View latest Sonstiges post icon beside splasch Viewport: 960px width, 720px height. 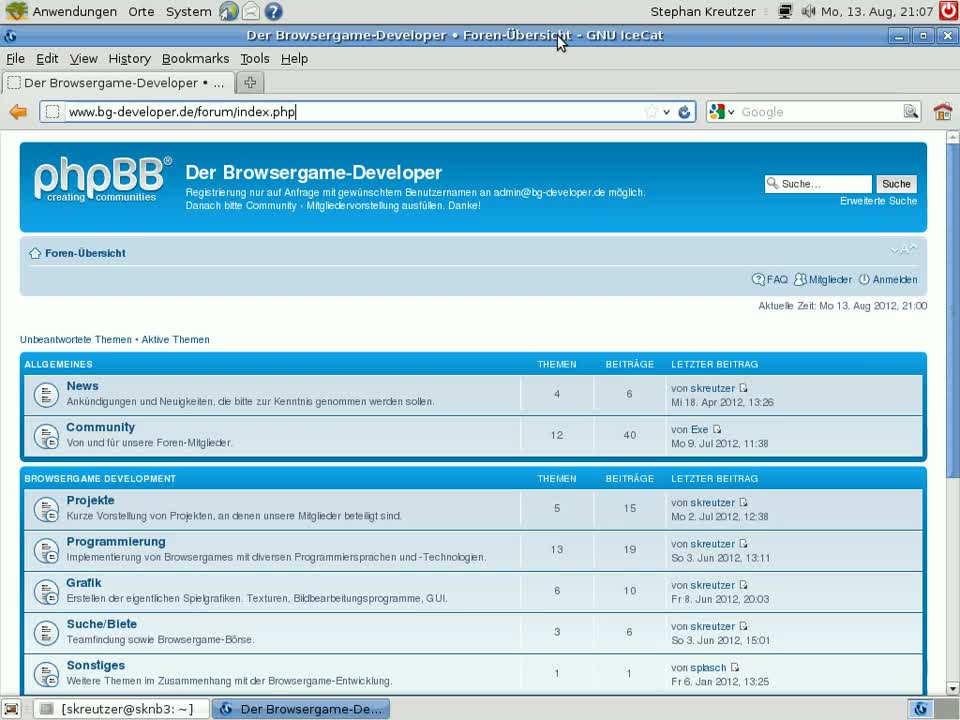(x=735, y=667)
